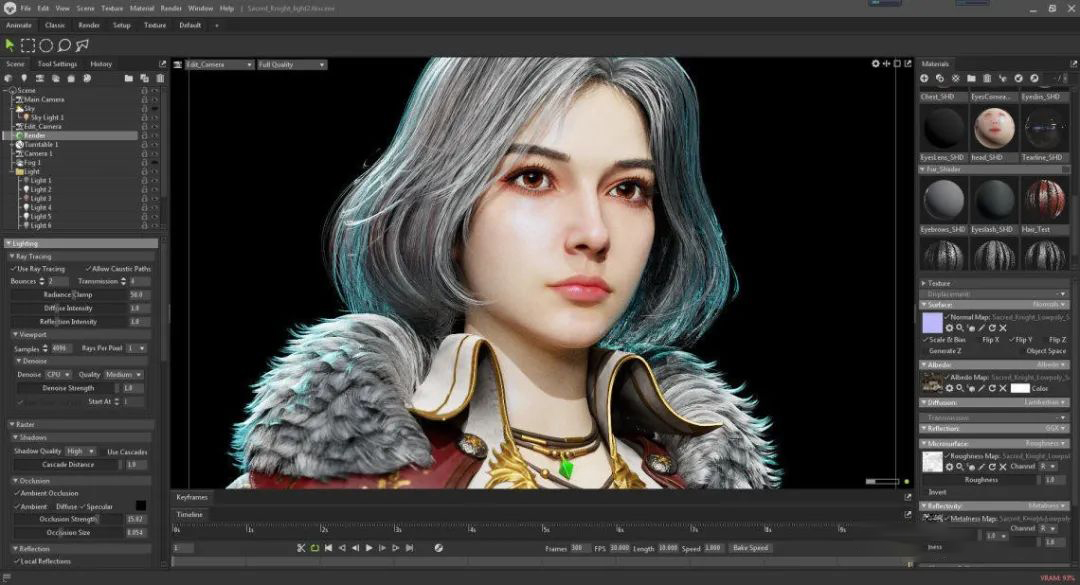
Task: Open Denoise Quality Medium dropdown
Action: [x=124, y=375]
